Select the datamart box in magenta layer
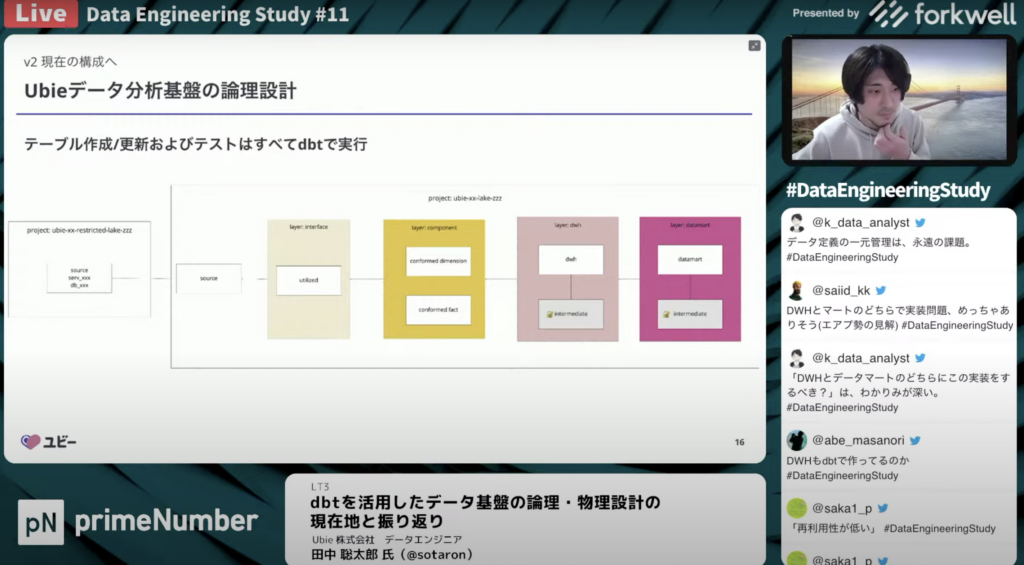 pyautogui.click(x=690, y=260)
